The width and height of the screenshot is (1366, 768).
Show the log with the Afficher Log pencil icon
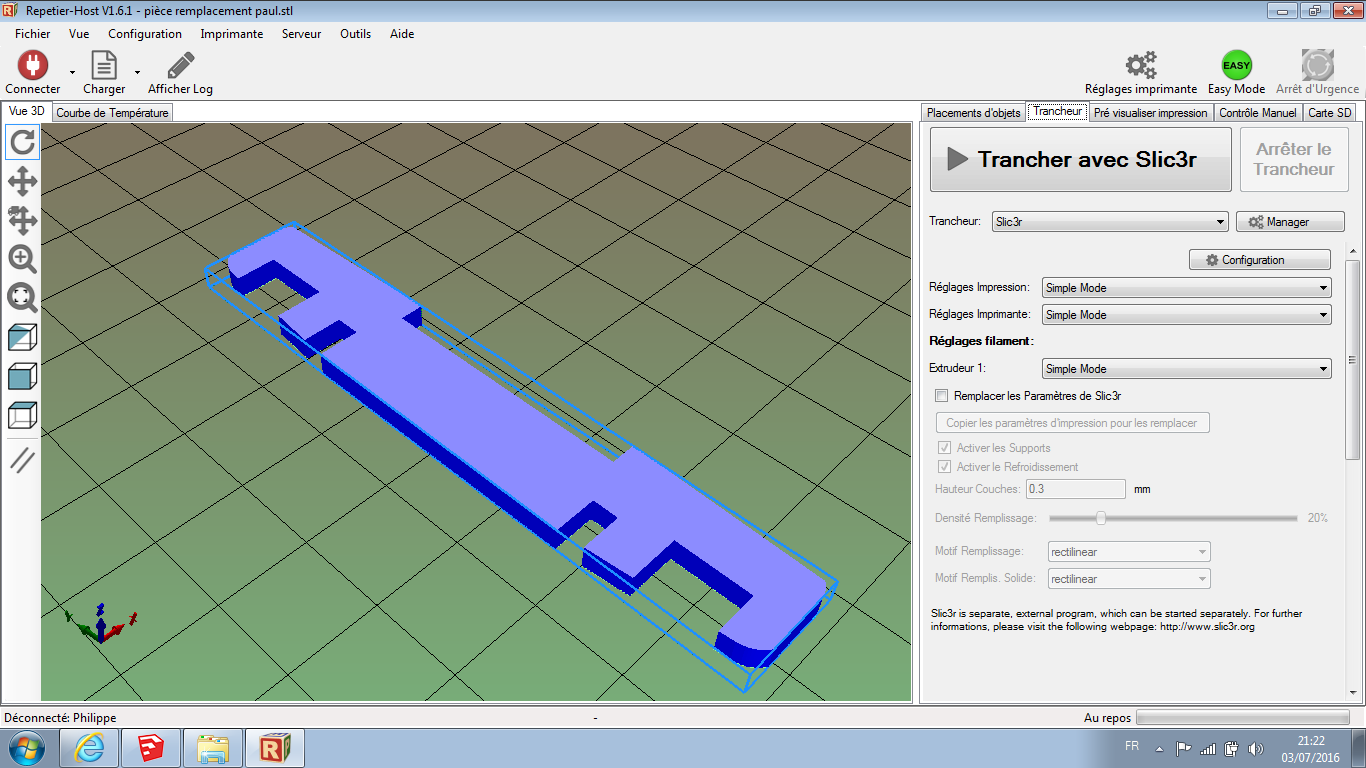pyautogui.click(x=181, y=66)
